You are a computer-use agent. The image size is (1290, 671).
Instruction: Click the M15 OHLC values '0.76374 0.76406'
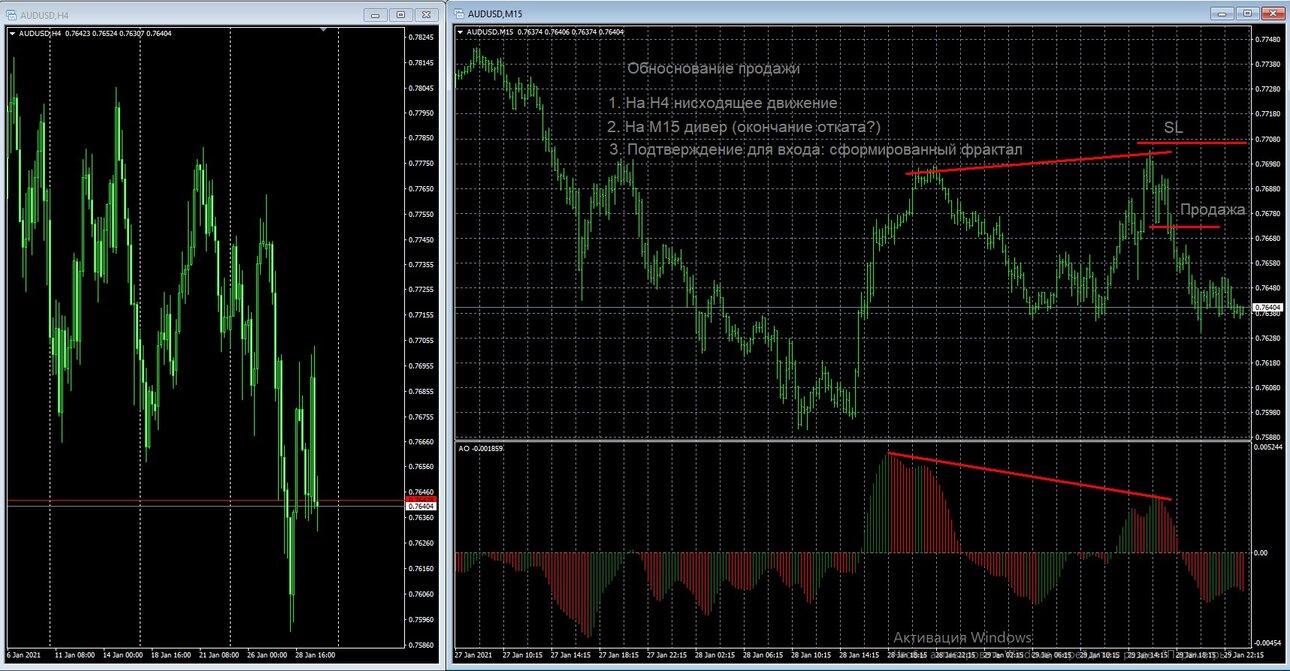coord(544,32)
